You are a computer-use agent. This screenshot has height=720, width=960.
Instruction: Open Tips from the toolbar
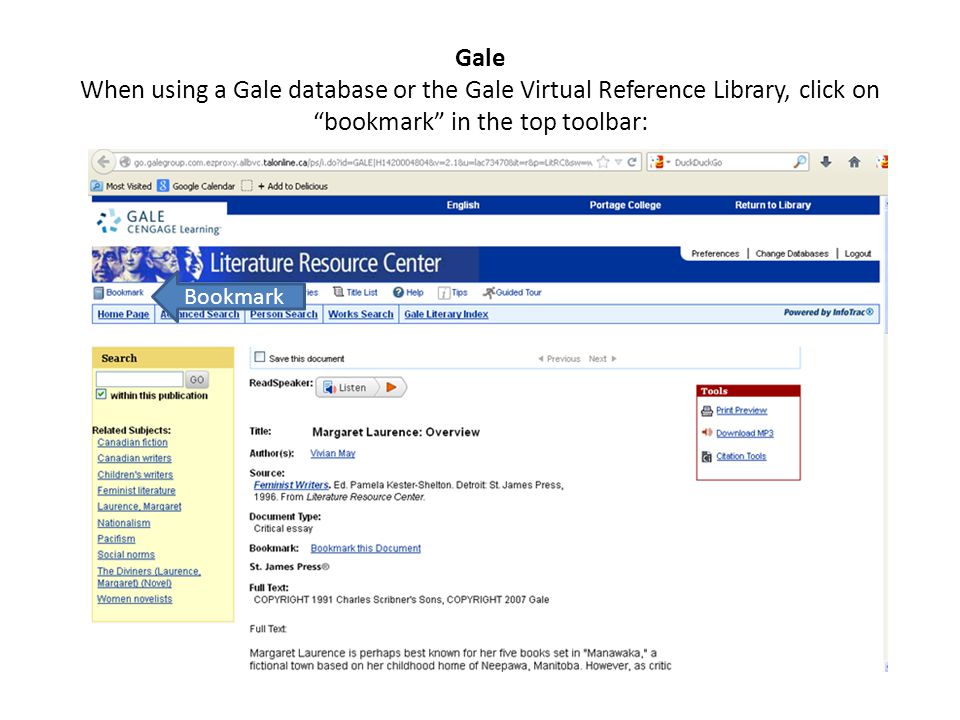[453, 293]
